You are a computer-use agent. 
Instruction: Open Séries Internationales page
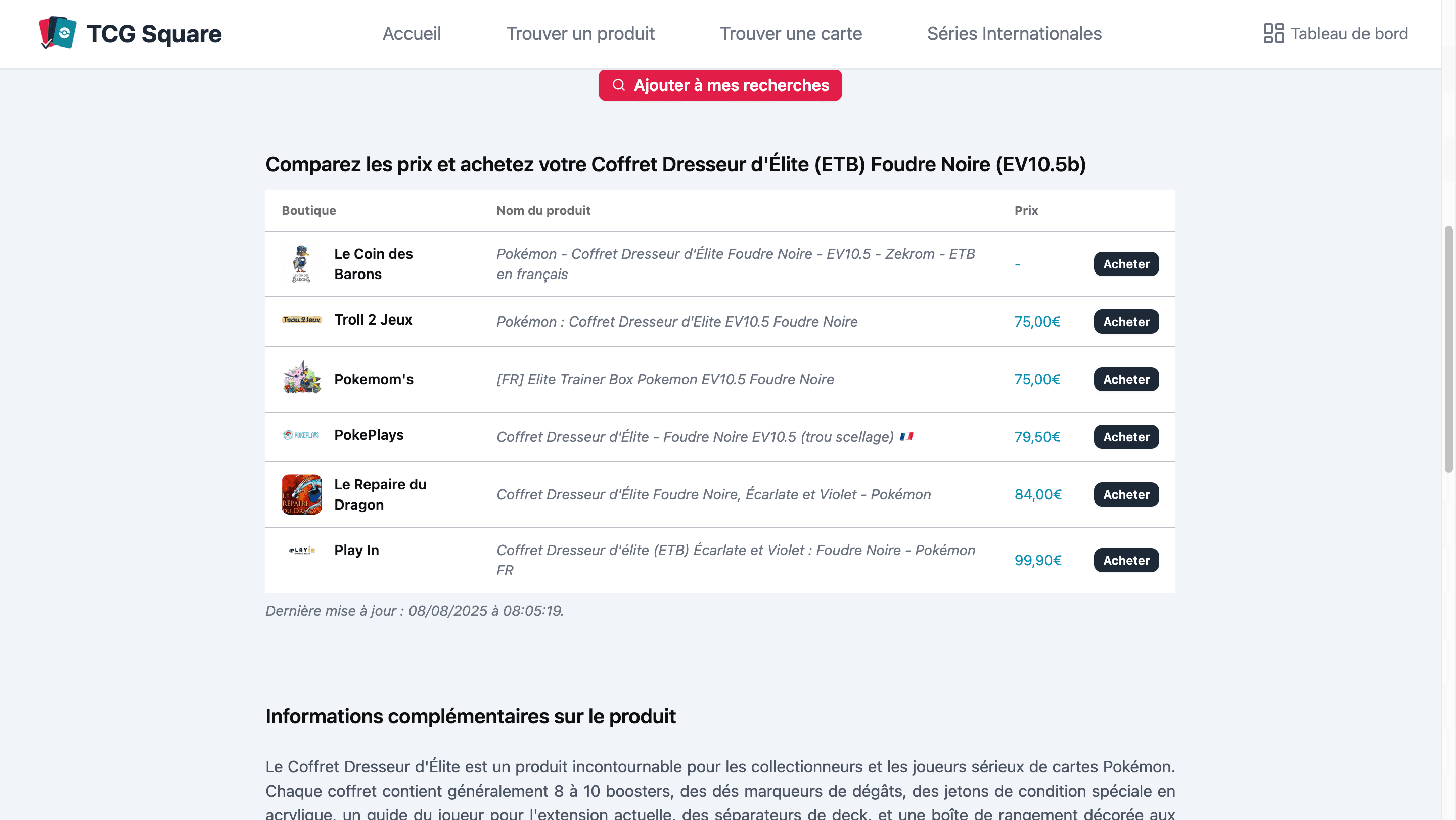(x=1014, y=34)
